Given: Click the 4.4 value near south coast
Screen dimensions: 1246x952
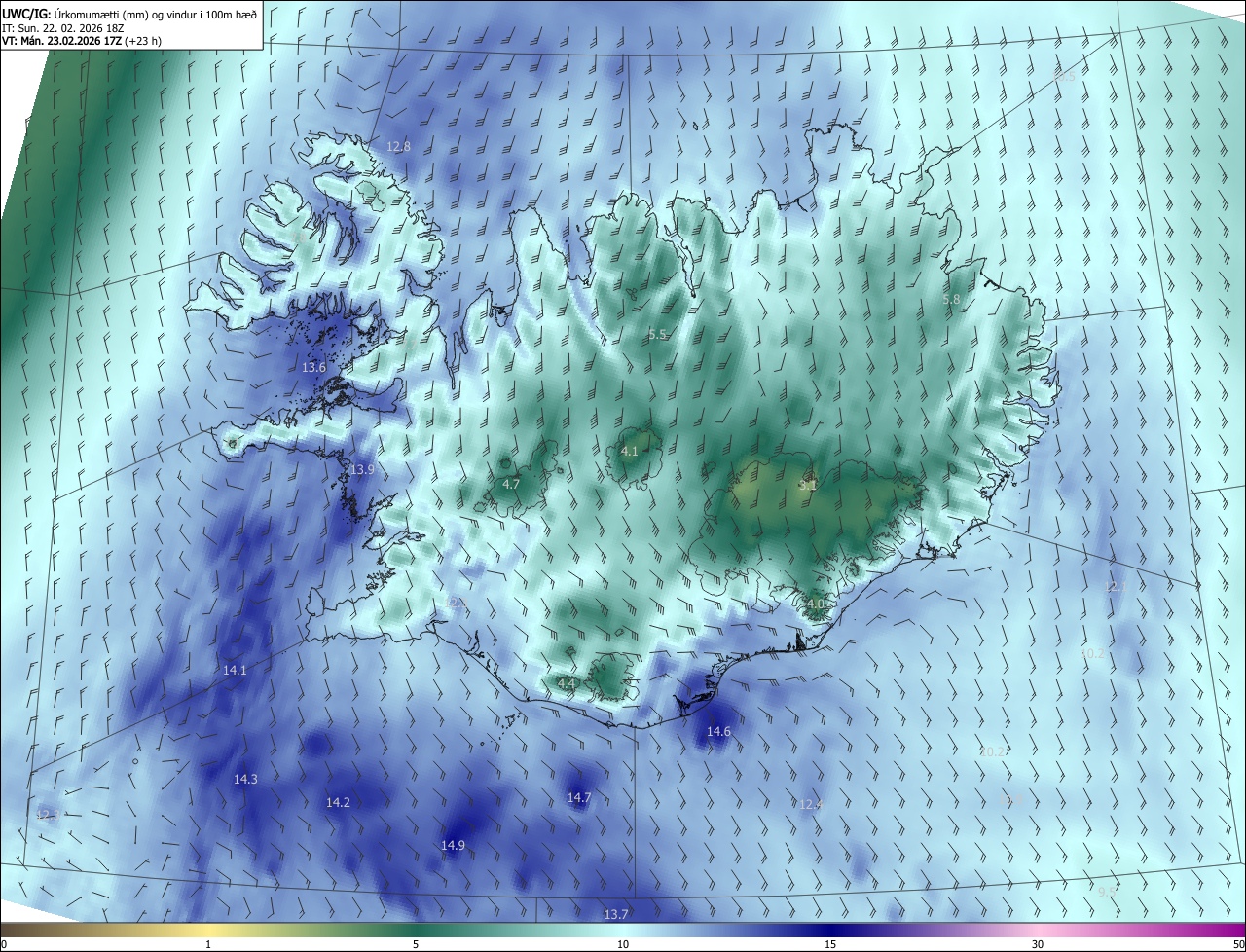Looking at the screenshot, I should pos(567,684).
